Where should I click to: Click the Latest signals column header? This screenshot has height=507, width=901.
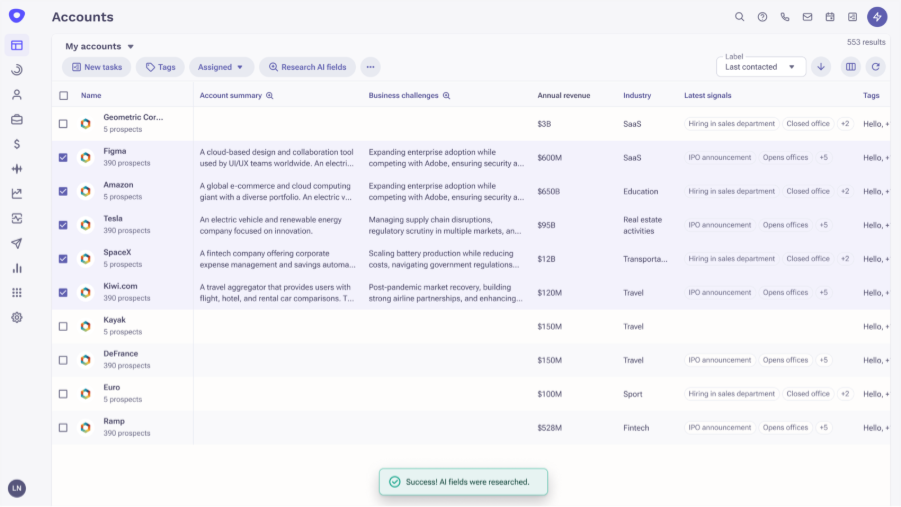click(x=707, y=95)
